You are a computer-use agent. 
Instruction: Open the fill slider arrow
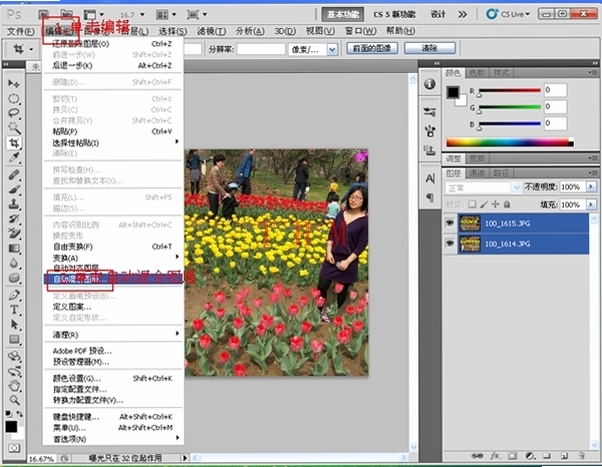pos(591,204)
